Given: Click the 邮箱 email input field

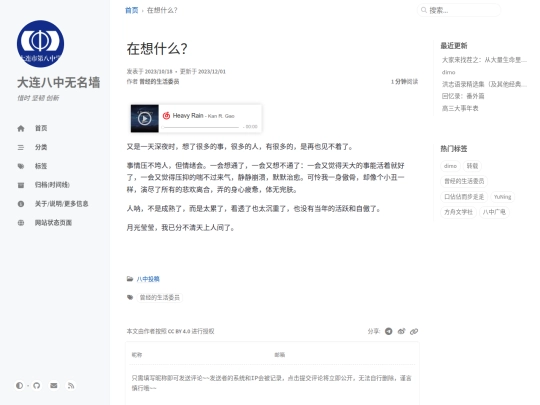Looking at the screenshot, I should [x=344, y=355].
